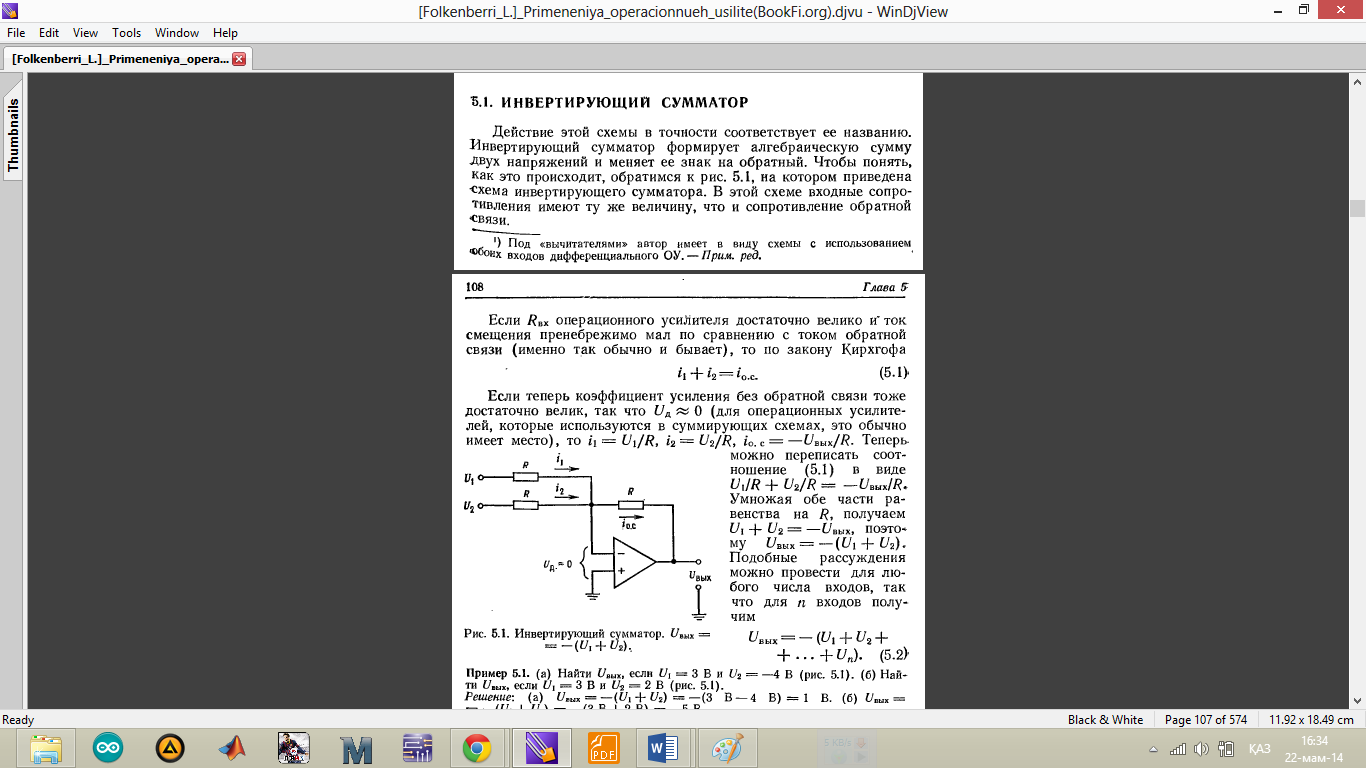The image size is (1366, 768).
Task: Switch to WinDjView taskbar icon
Action: point(541,748)
